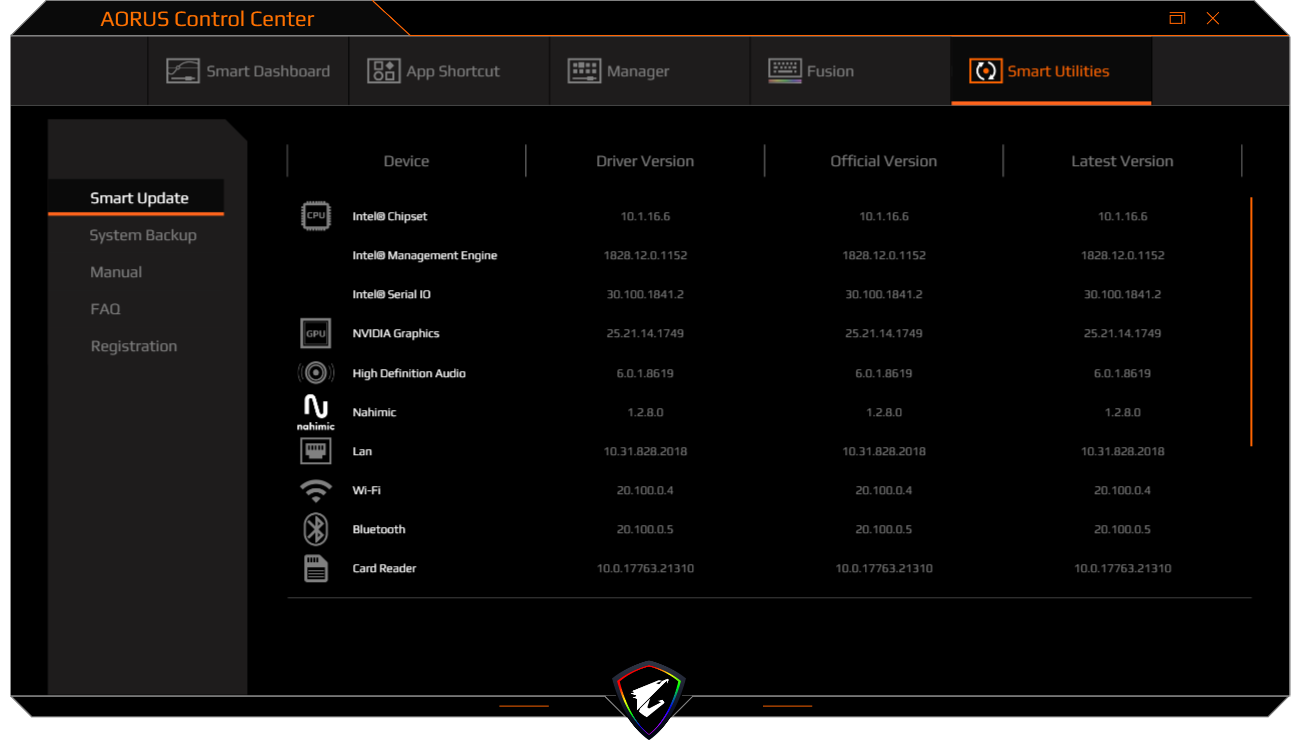Select the Lan device name
The height and width of the screenshot is (740, 1300).
[x=362, y=451]
